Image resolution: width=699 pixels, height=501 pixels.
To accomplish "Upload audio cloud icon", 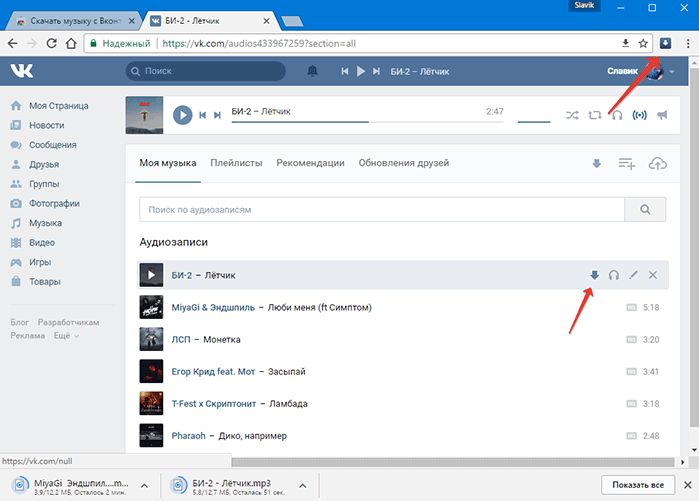I will (658, 164).
